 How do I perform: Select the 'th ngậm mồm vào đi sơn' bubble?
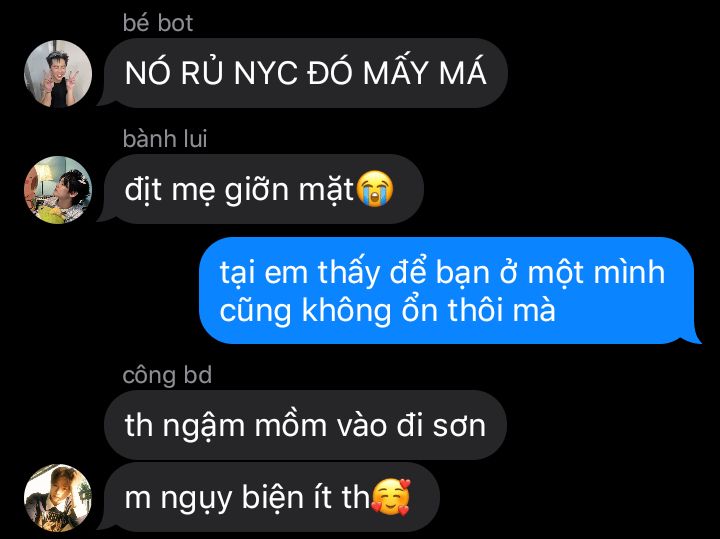(x=306, y=425)
